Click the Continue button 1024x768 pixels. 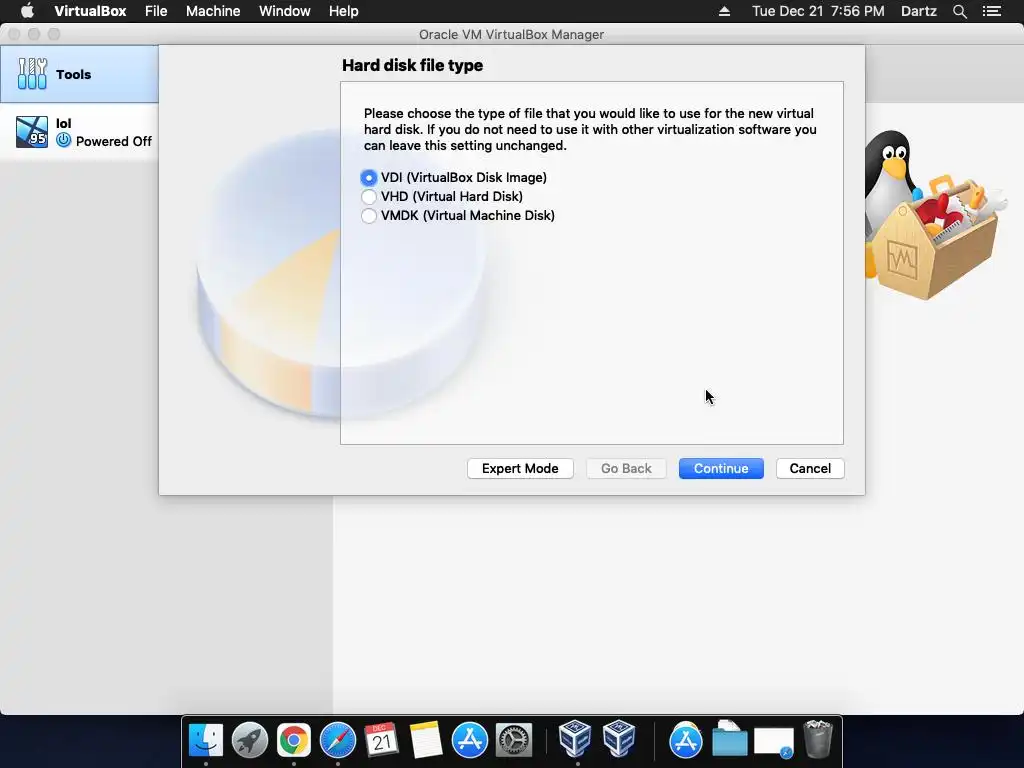[x=721, y=468]
